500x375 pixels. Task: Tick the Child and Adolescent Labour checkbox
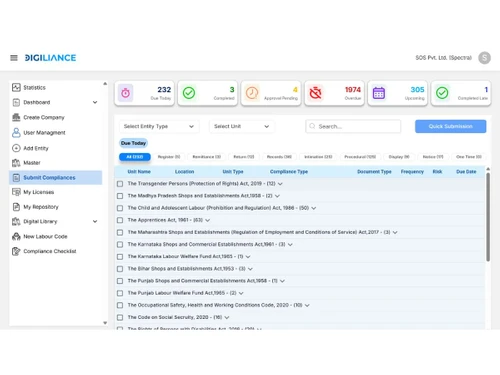tap(120, 208)
